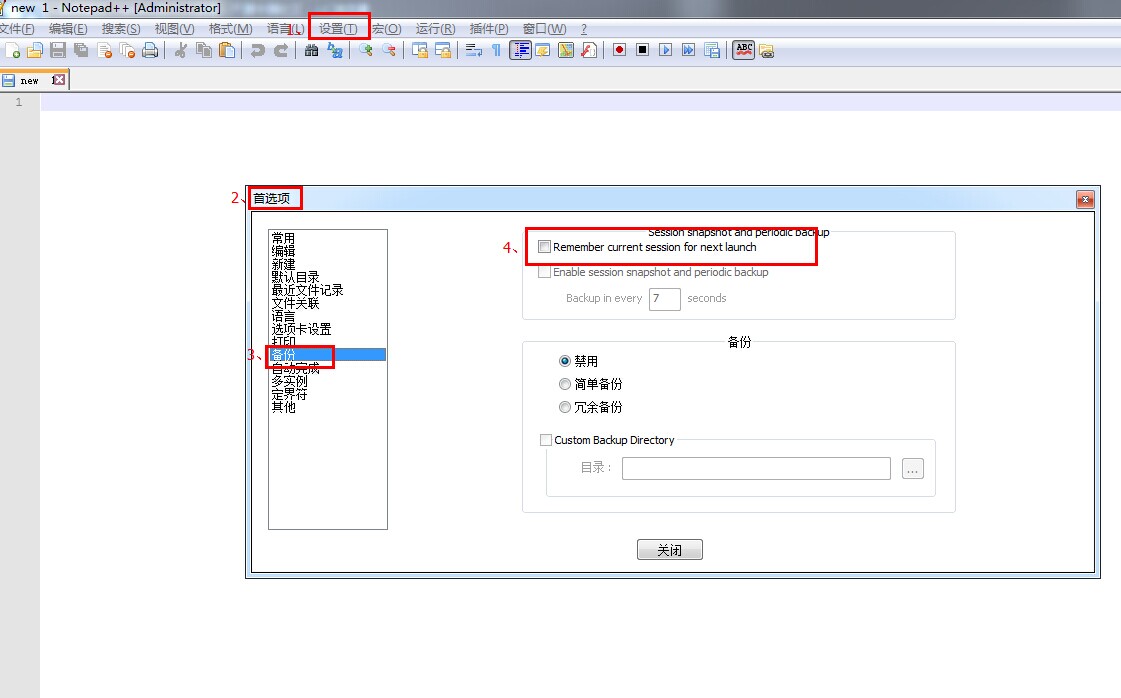Viewport: 1121px width, 698px height.
Task: Open file using folder toolbar icon
Action: (x=35, y=50)
